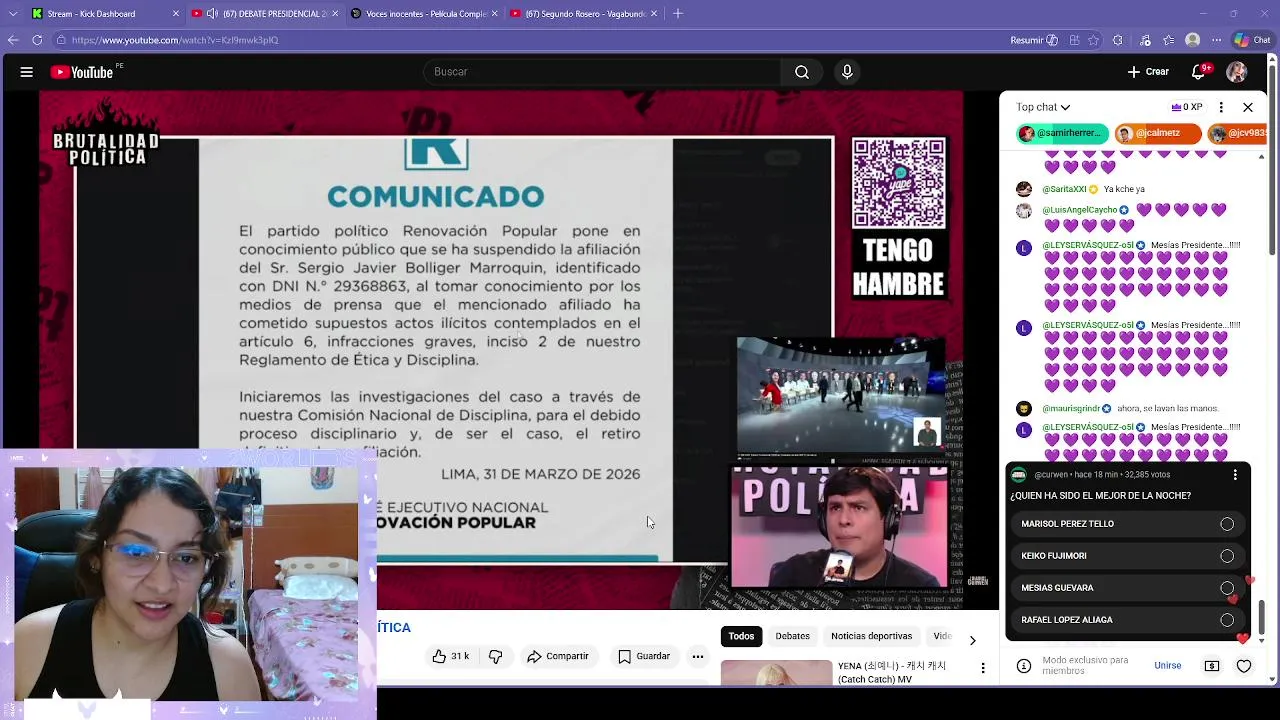The width and height of the screenshot is (1280, 720).
Task: Send a Super Chat dollar icon
Action: 1212,666
